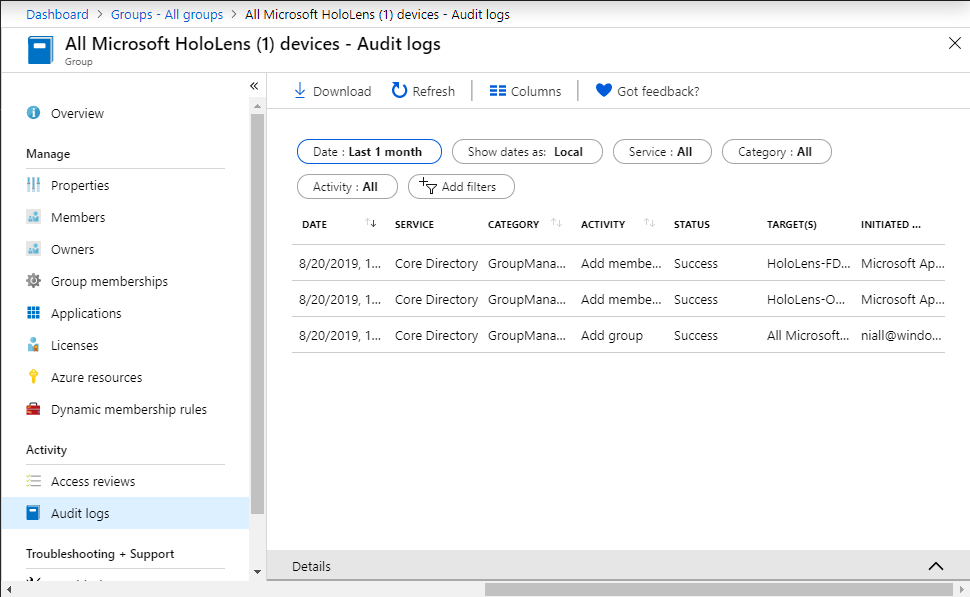This screenshot has width=970, height=597.
Task: Click the Refresh button label
Action: [434, 92]
